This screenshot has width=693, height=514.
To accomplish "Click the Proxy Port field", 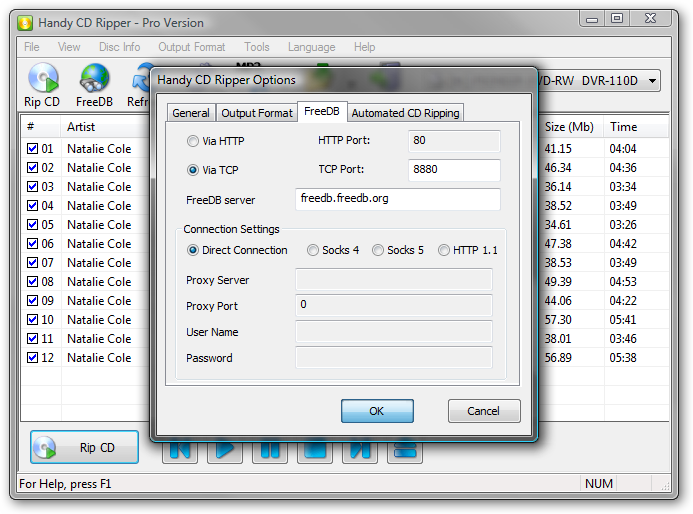I will click(x=394, y=305).
